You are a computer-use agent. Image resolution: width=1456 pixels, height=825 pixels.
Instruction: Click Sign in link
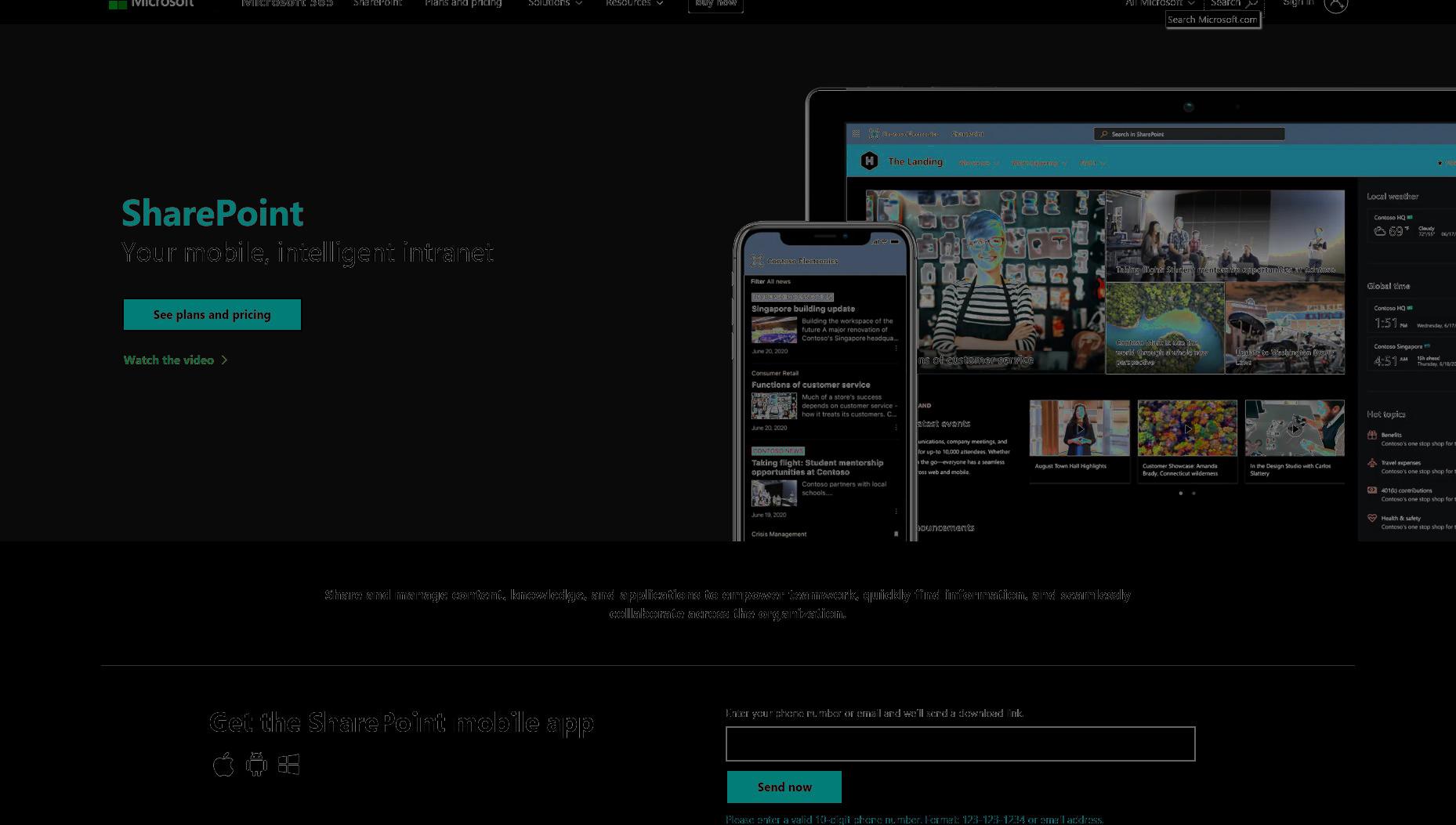(1298, 3)
